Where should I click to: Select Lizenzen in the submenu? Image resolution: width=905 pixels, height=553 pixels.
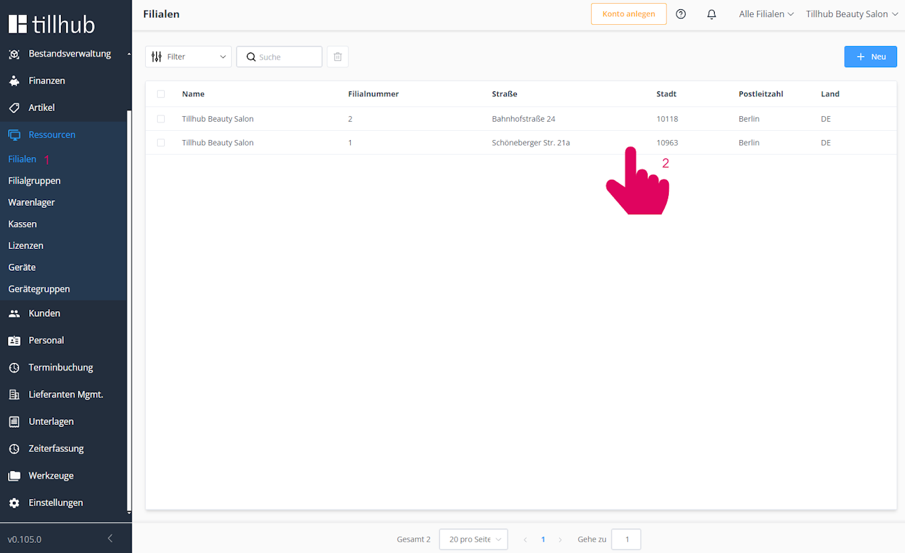pos(25,246)
